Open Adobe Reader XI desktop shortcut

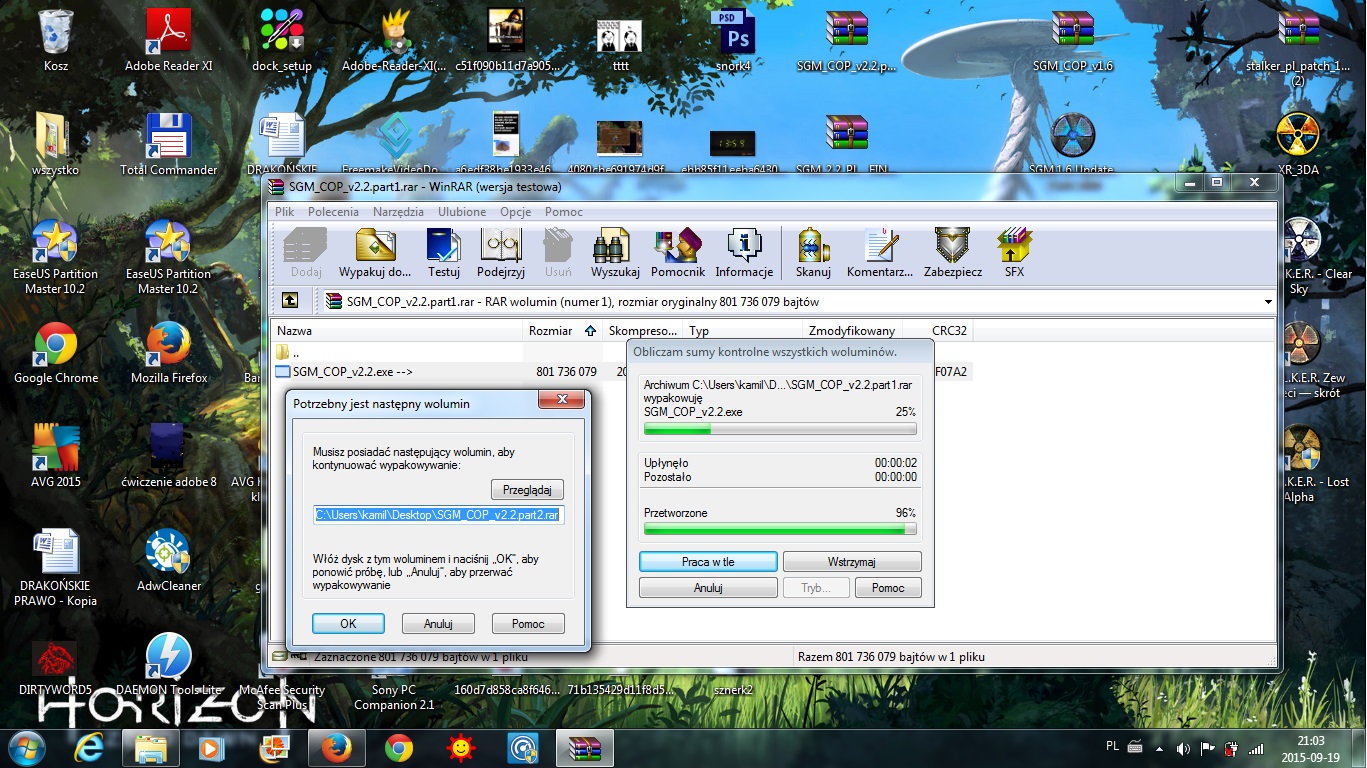(x=168, y=41)
